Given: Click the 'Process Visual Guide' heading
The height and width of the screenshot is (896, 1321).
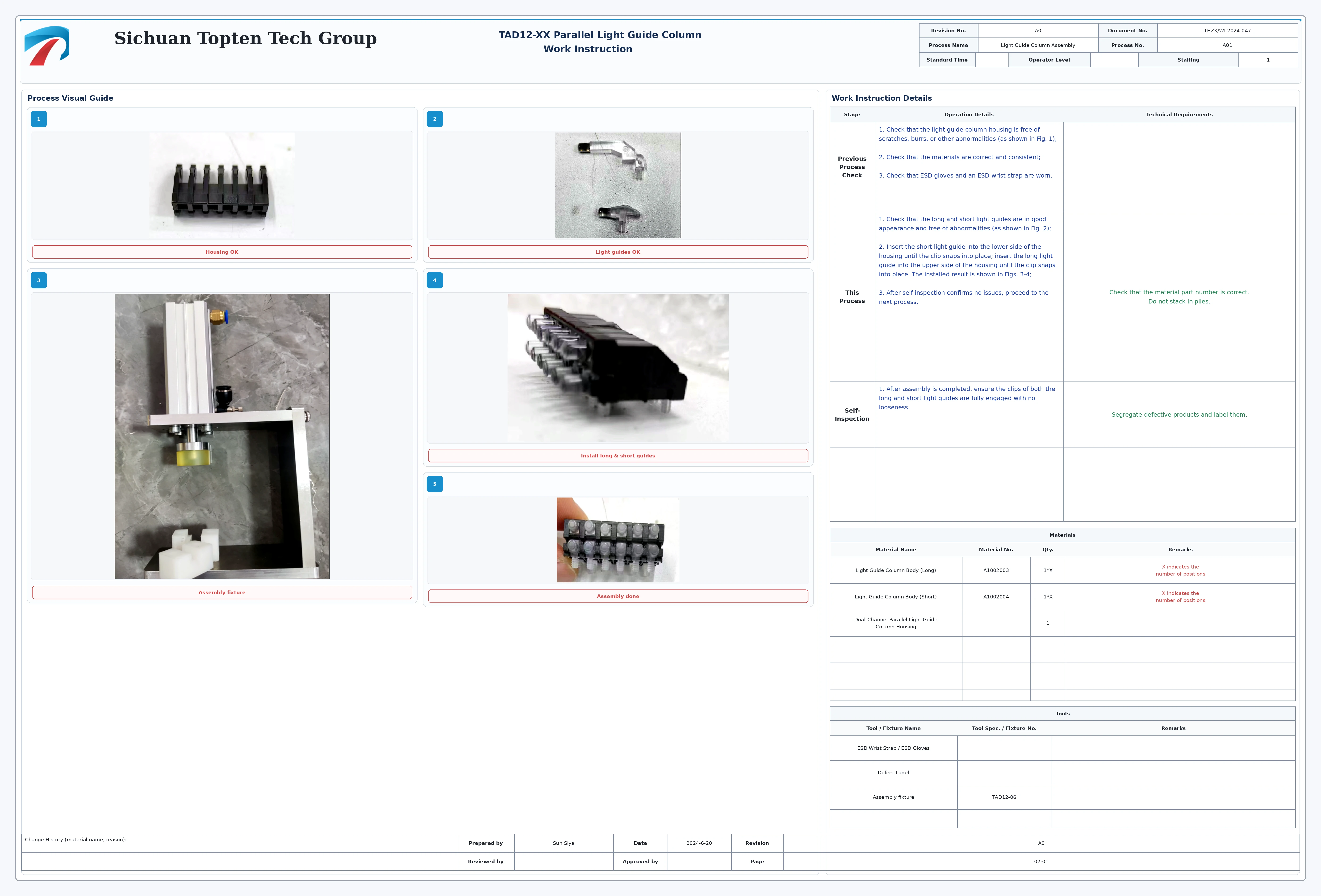Looking at the screenshot, I should 71,98.
